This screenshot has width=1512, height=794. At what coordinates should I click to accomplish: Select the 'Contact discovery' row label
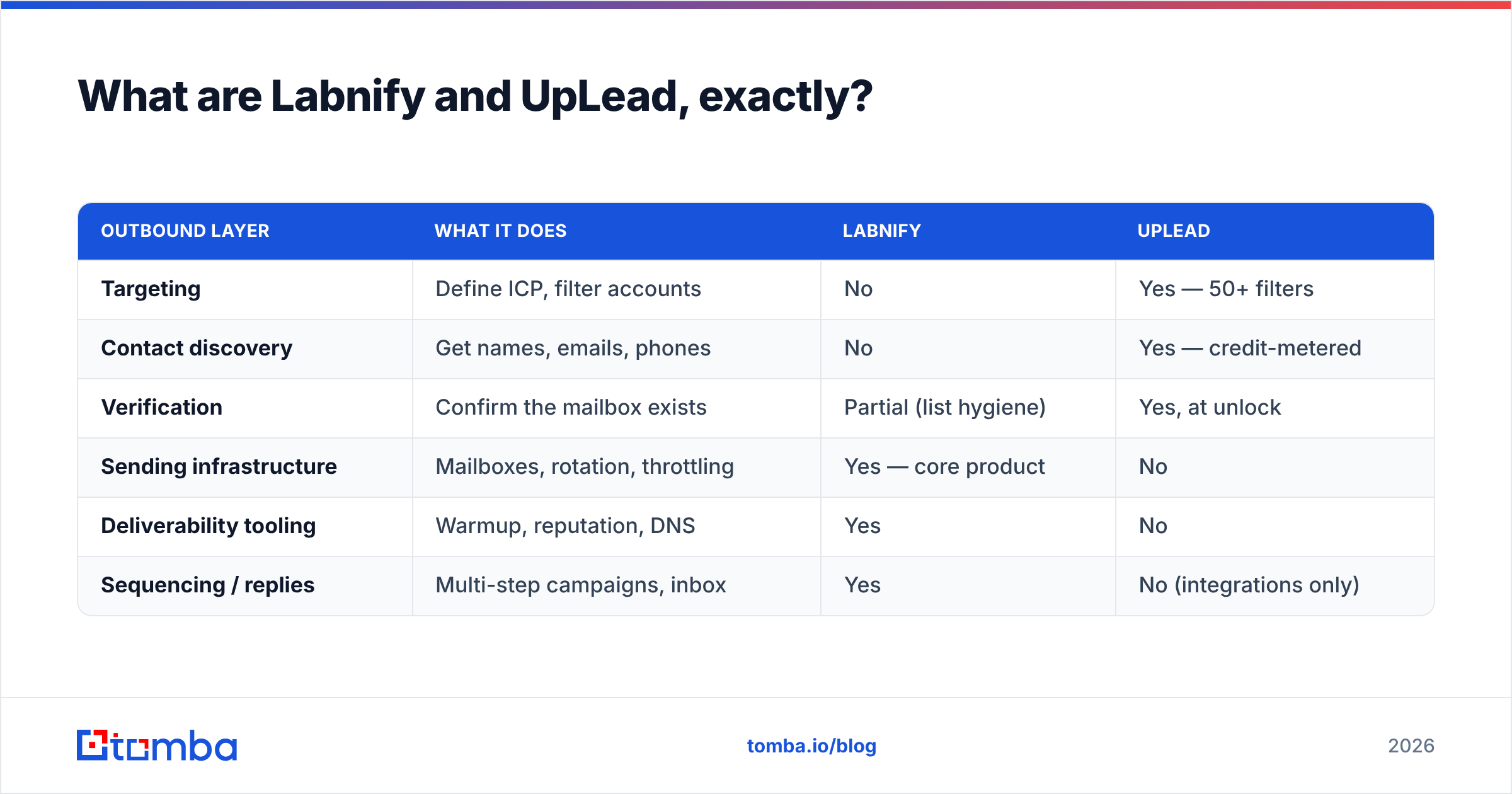(x=197, y=348)
